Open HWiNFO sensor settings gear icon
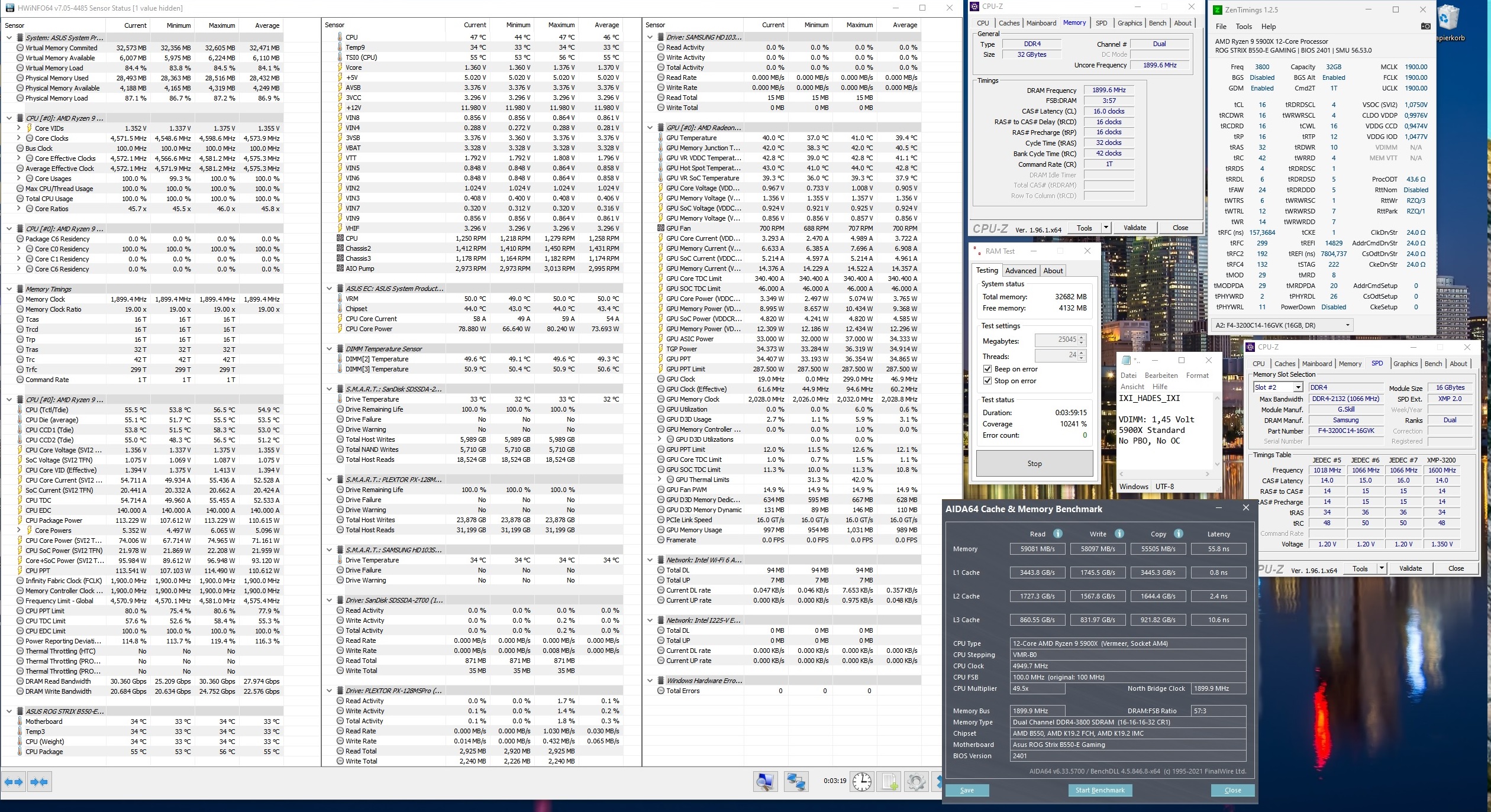This screenshot has height=812, width=1491. (x=915, y=782)
